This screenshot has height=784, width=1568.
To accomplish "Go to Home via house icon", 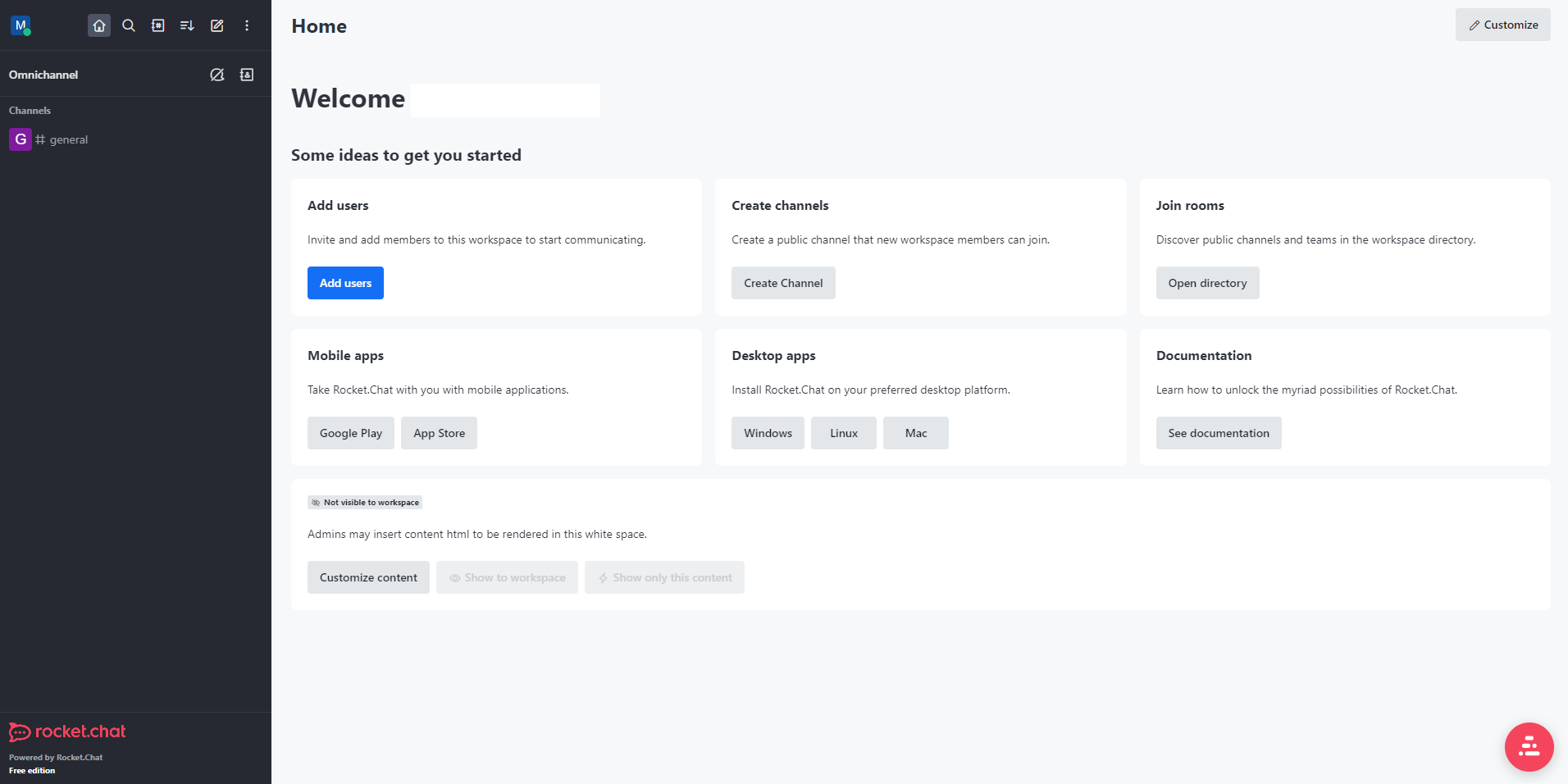I will 99,25.
